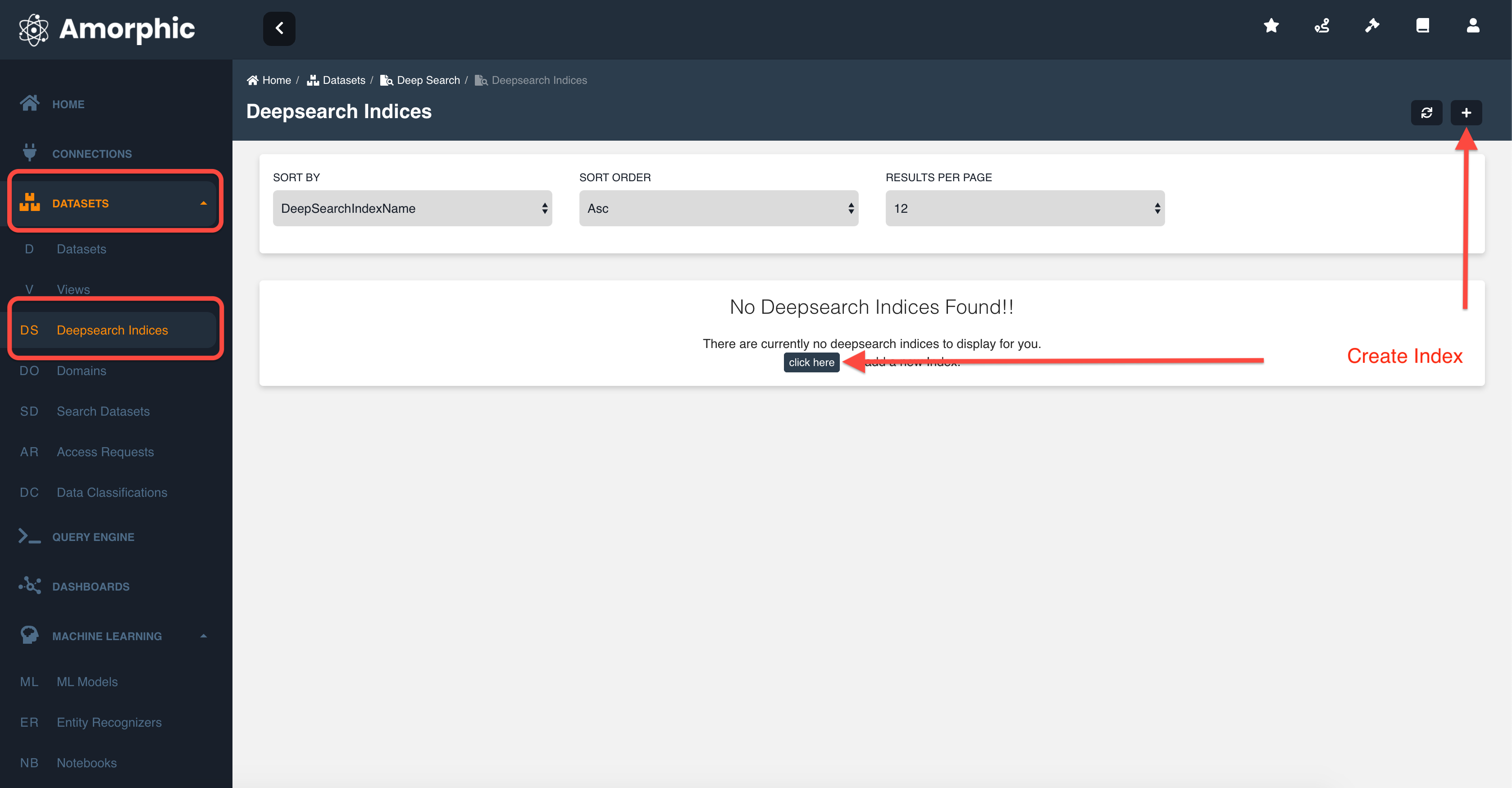Navigate to Search Datasets in sidebar
The width and height of the screenshot is (1512, 788).
[x=103, y=411]
